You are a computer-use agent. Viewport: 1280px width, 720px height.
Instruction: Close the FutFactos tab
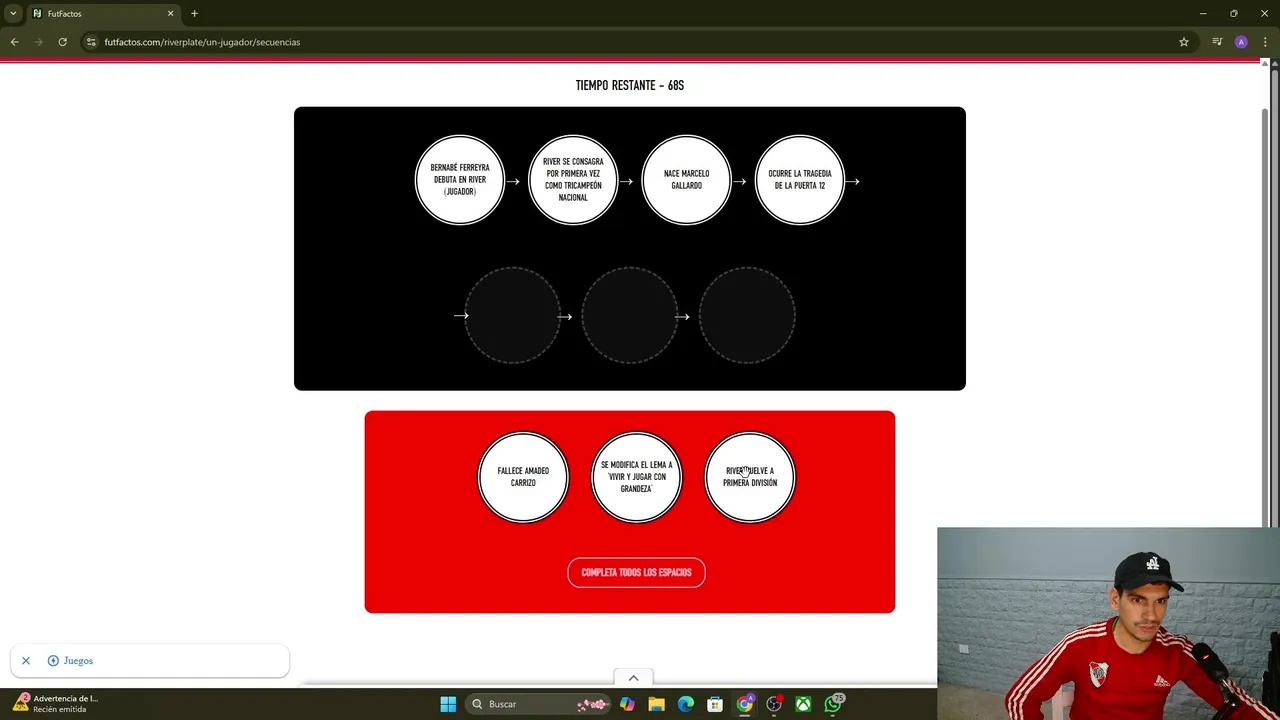pyautogui.click(x=170, y=13)
